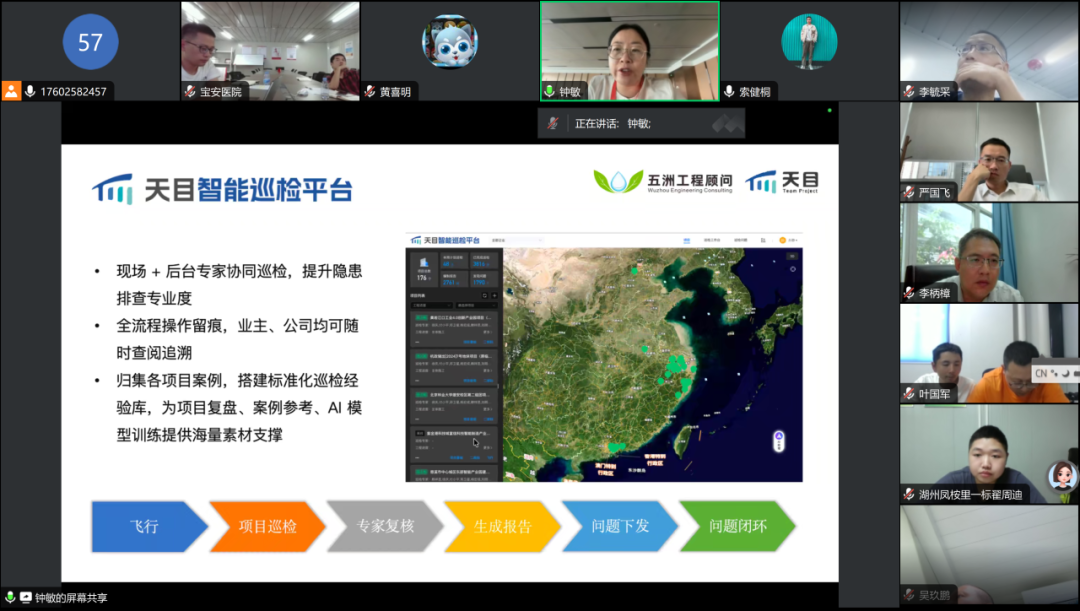1080x611 pixels.
Task: Click the plus icon in the project list panel
Action: (494, 296)
